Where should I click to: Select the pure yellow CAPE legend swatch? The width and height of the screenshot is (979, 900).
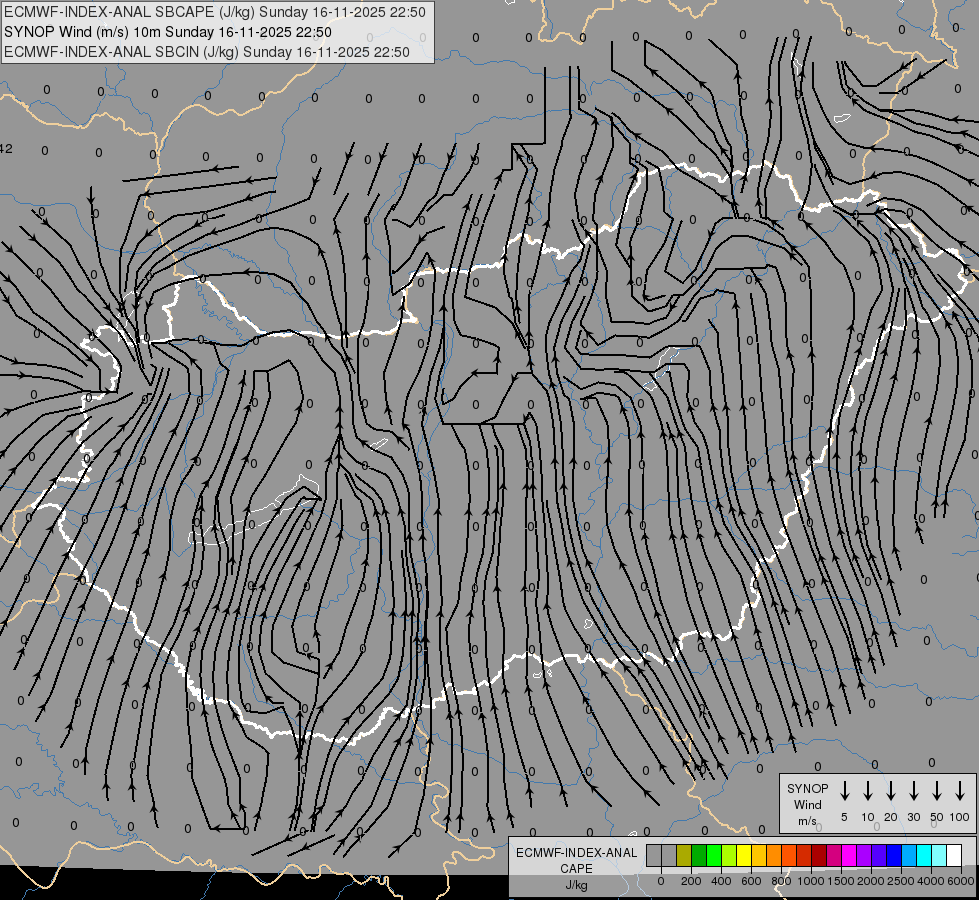(x=744, y=855)
